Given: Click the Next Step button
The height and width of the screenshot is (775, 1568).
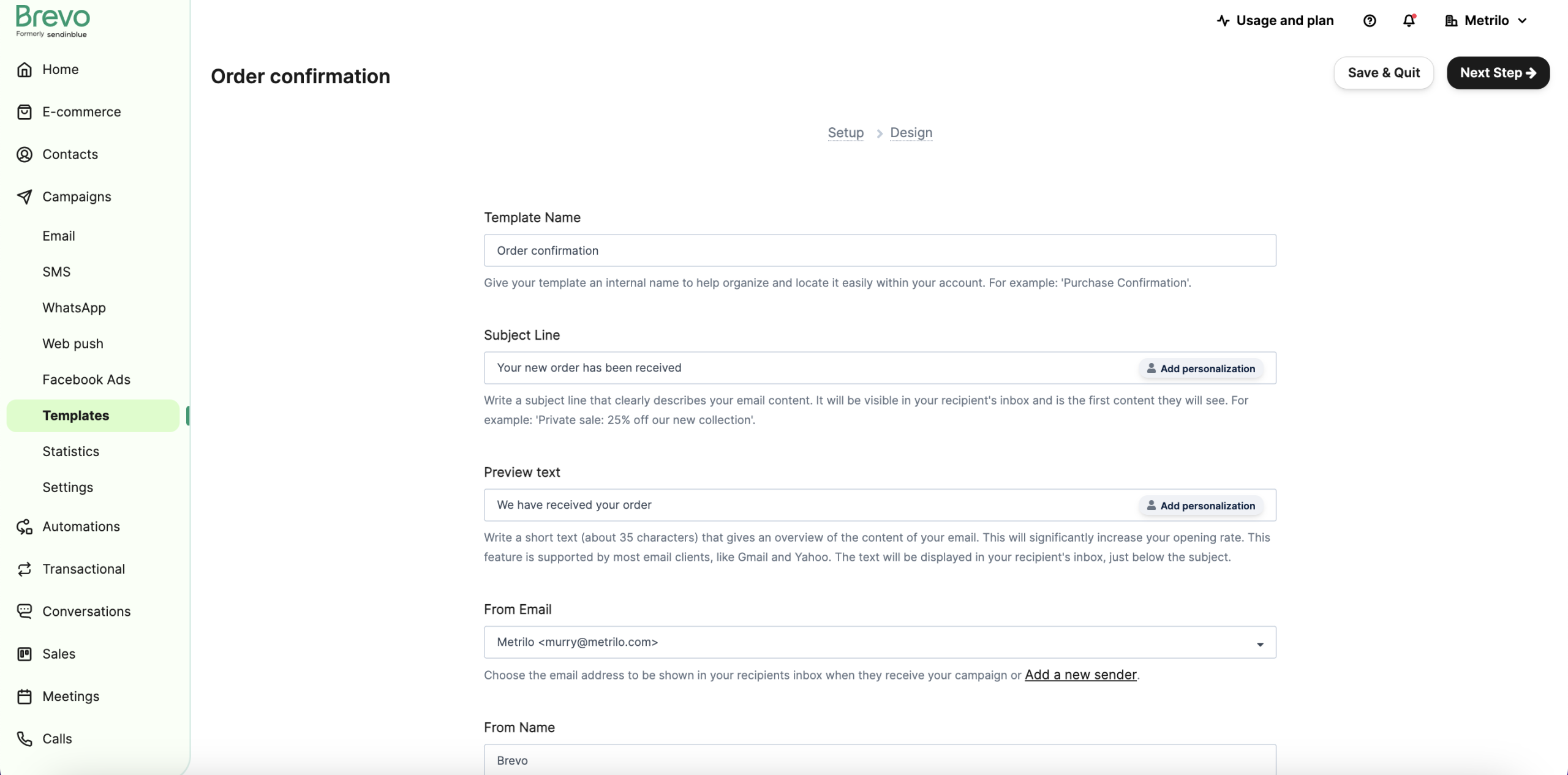Looking at the screenshot, I should click(1498, 73).
